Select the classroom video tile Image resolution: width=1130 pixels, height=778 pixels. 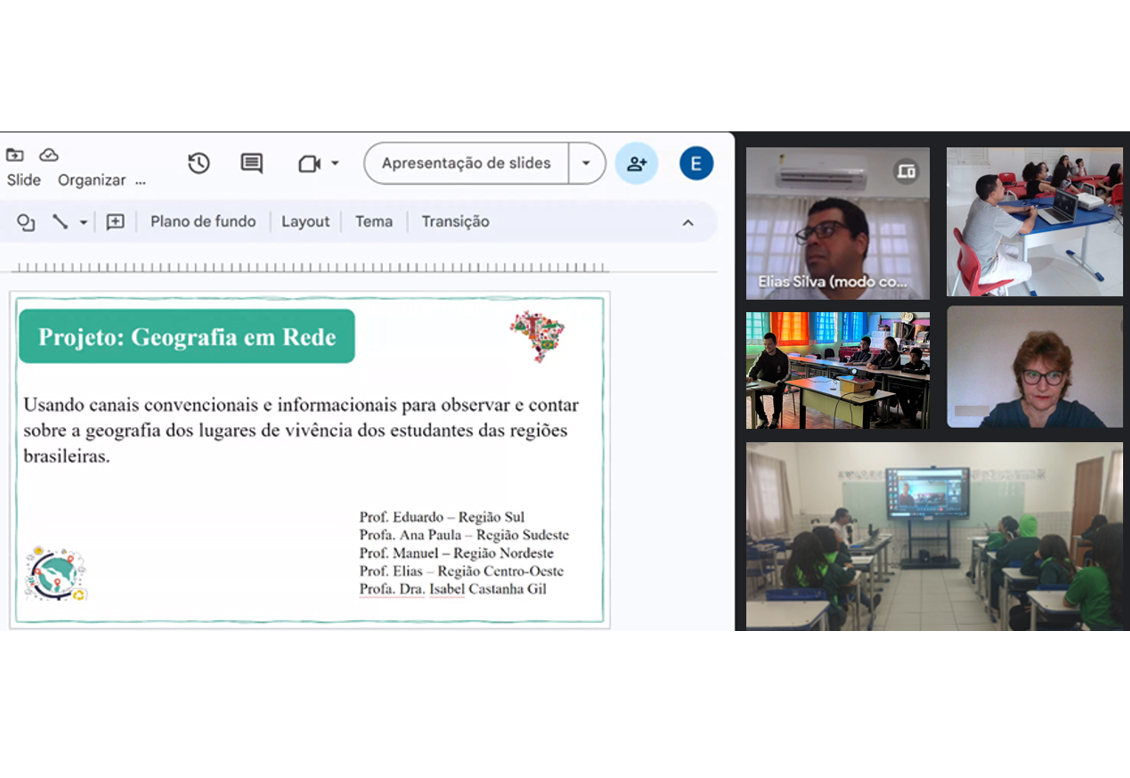click(x=934, y=535)
